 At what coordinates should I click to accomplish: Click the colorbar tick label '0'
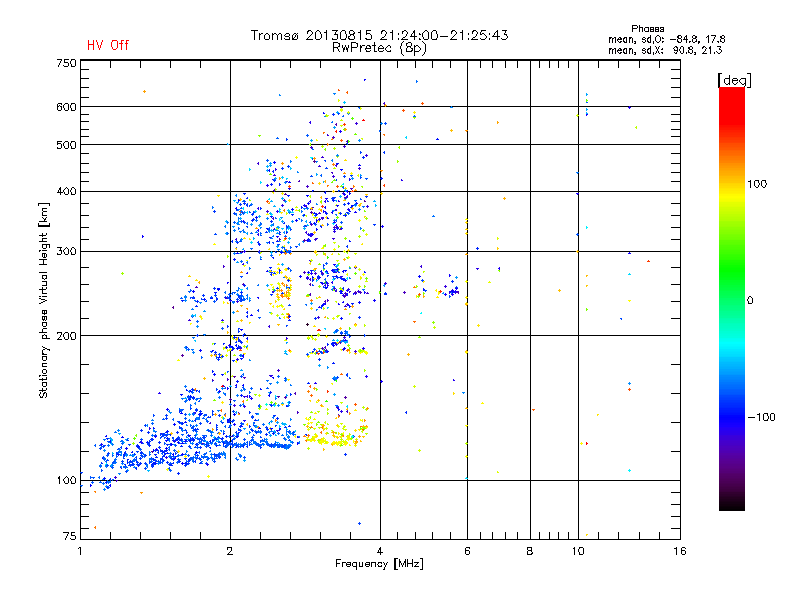pos(750,301)
